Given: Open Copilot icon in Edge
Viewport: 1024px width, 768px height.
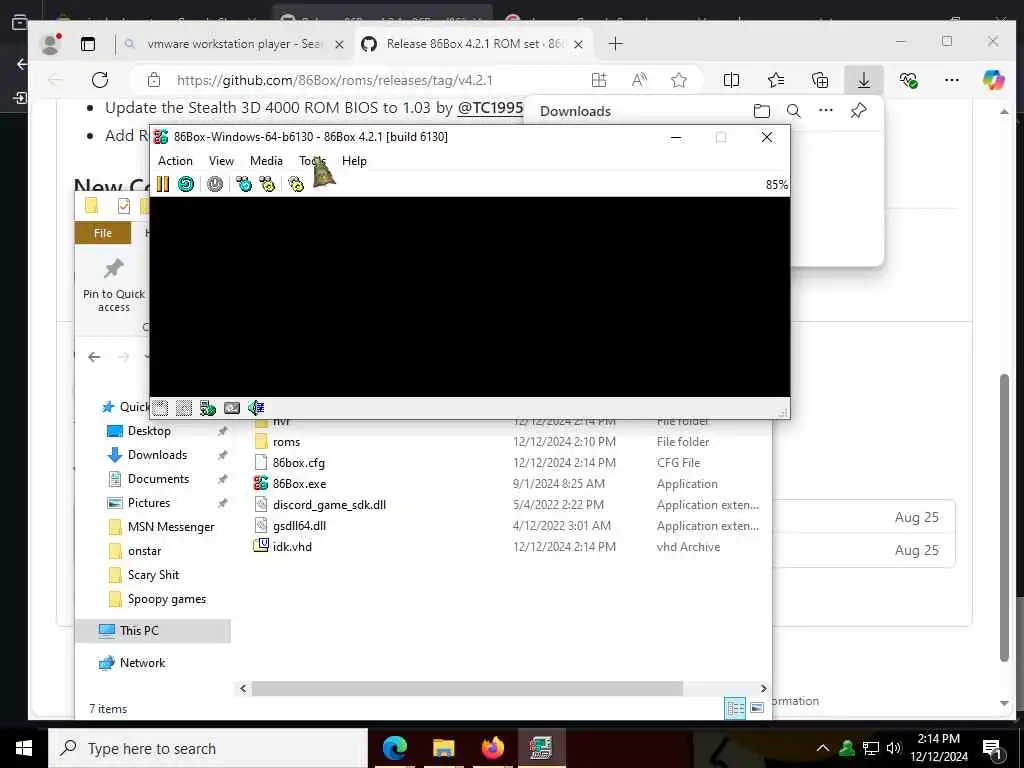Looking at the screenshot, I should pos(993,80).
